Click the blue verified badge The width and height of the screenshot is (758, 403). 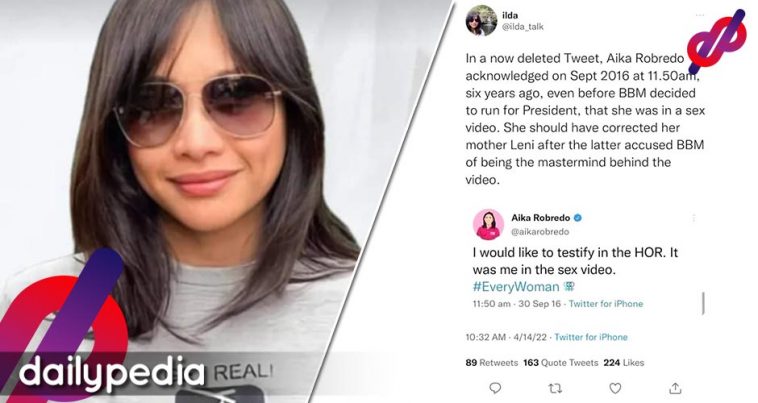pyautogui.click(x=578, y=218)
